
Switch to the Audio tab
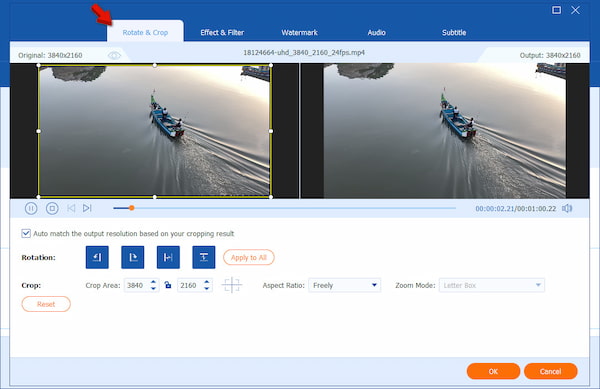pos(377,33)
